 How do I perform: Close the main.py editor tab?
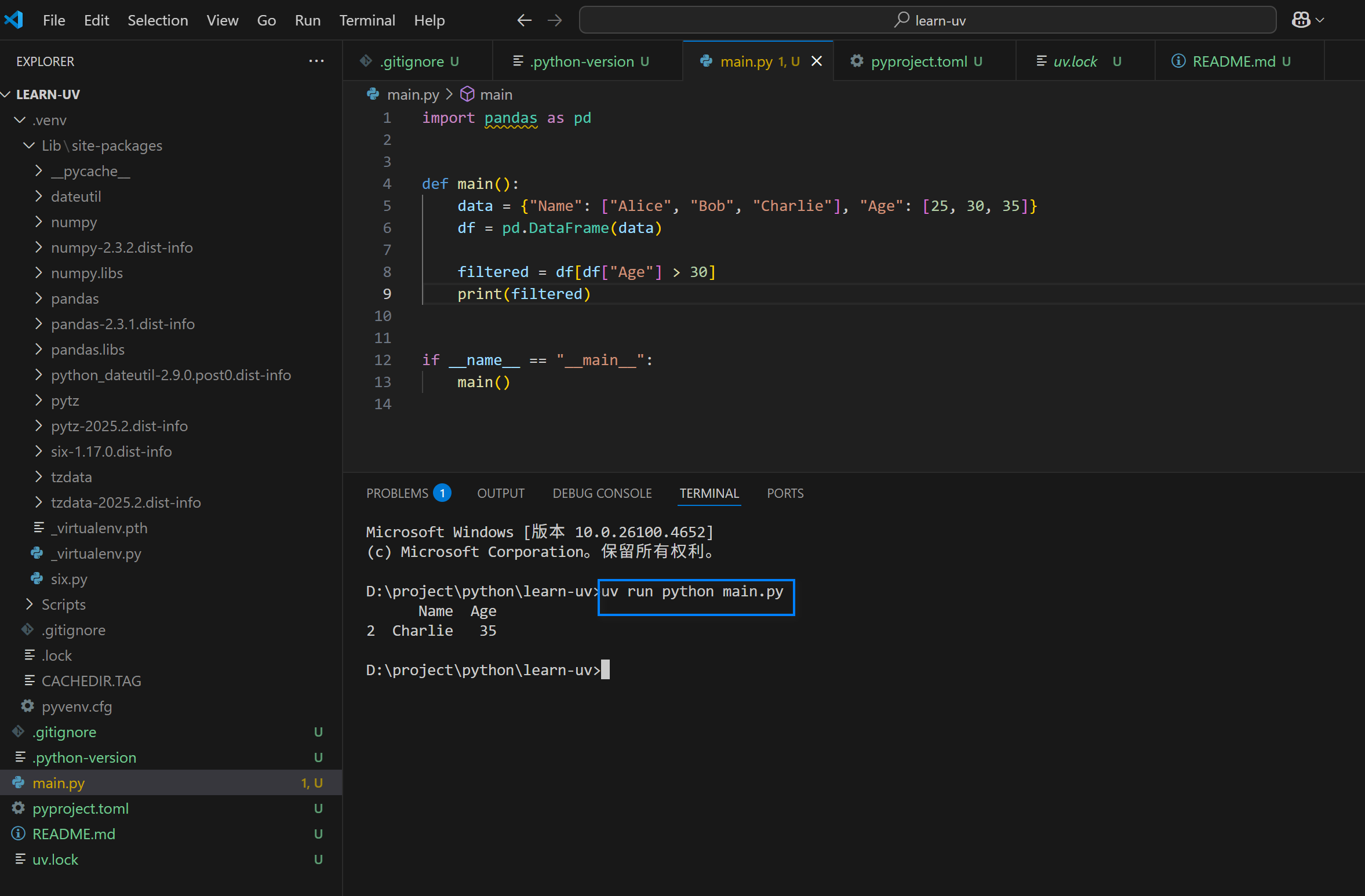pyautogui.click(x=817, y=61)
